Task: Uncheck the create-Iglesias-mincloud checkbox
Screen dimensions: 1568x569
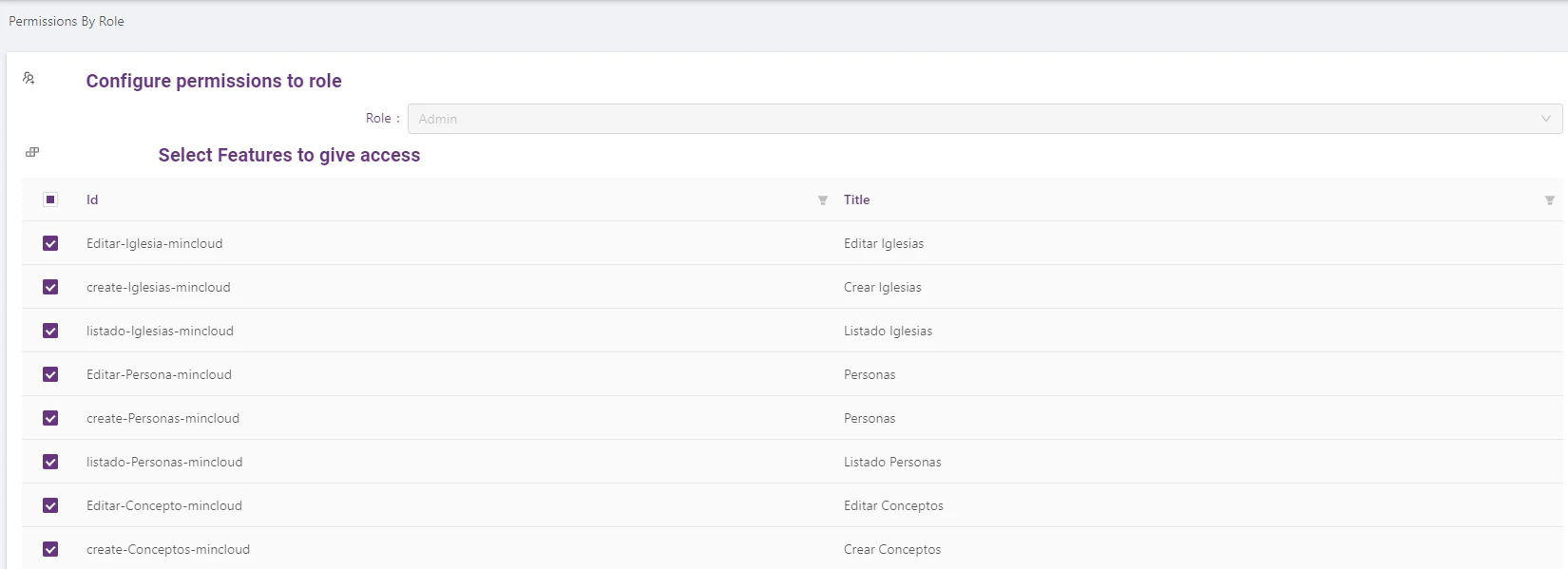Action: pos(50,287)
